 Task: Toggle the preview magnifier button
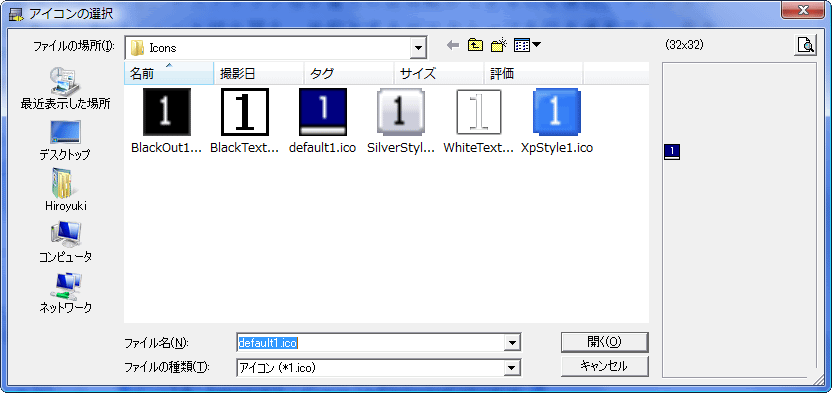pos(805,46)
